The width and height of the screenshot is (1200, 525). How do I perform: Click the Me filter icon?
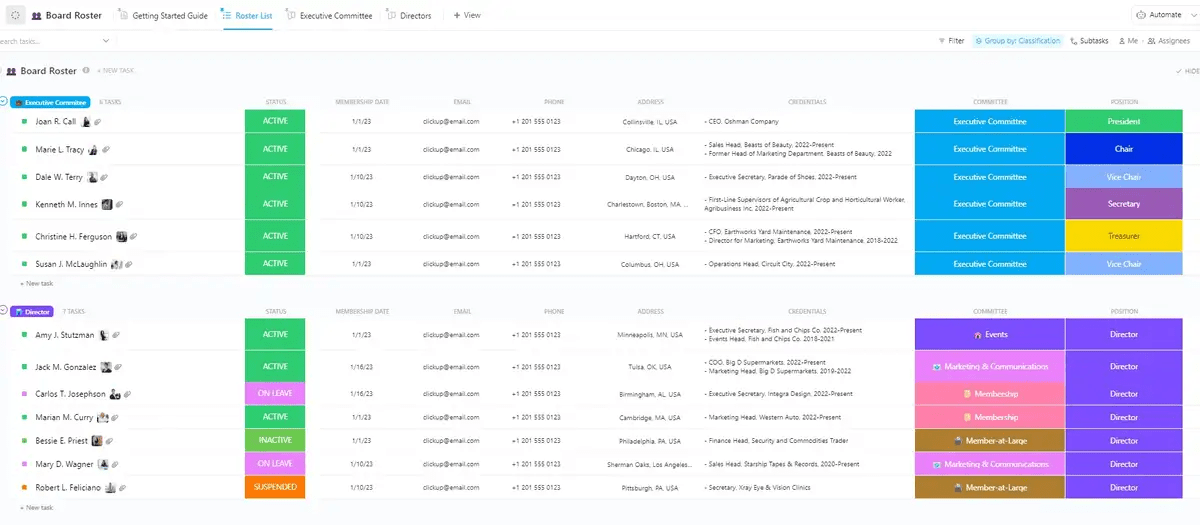[1121, 41]
